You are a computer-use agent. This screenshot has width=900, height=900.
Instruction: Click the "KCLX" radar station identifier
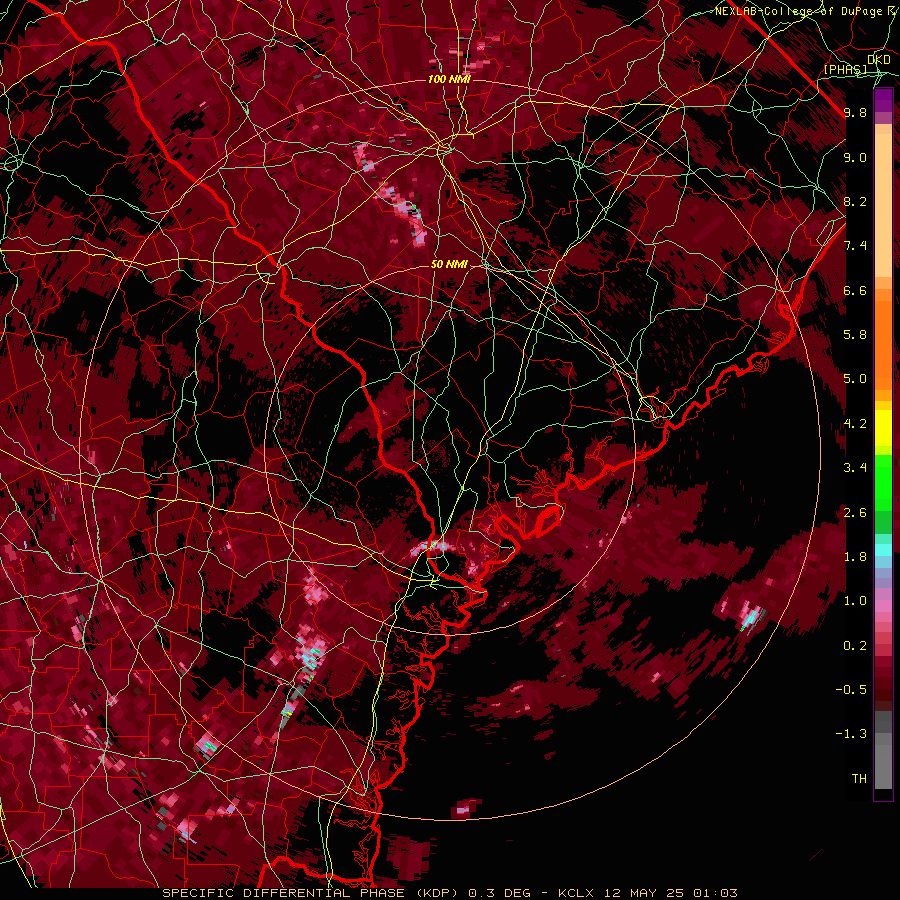pos(577,893)
